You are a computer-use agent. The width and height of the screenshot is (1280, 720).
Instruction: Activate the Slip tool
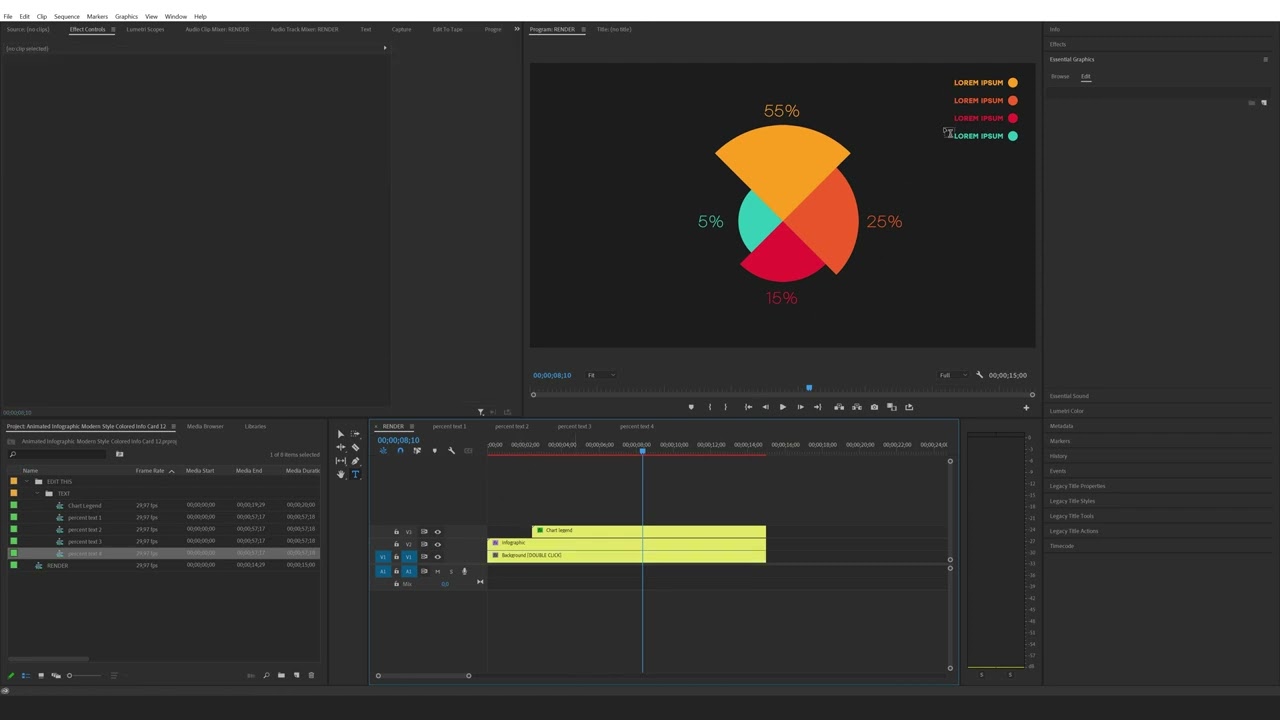point(340,460)
